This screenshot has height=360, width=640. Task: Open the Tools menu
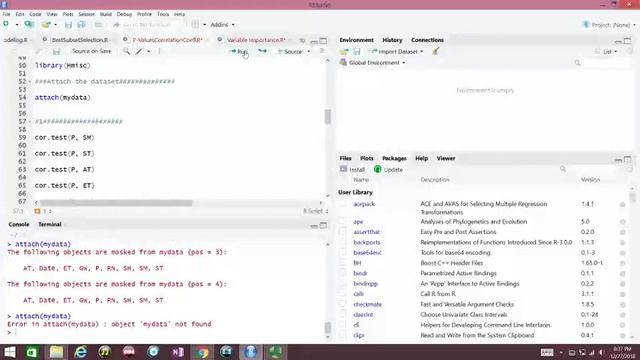[163, 14]
